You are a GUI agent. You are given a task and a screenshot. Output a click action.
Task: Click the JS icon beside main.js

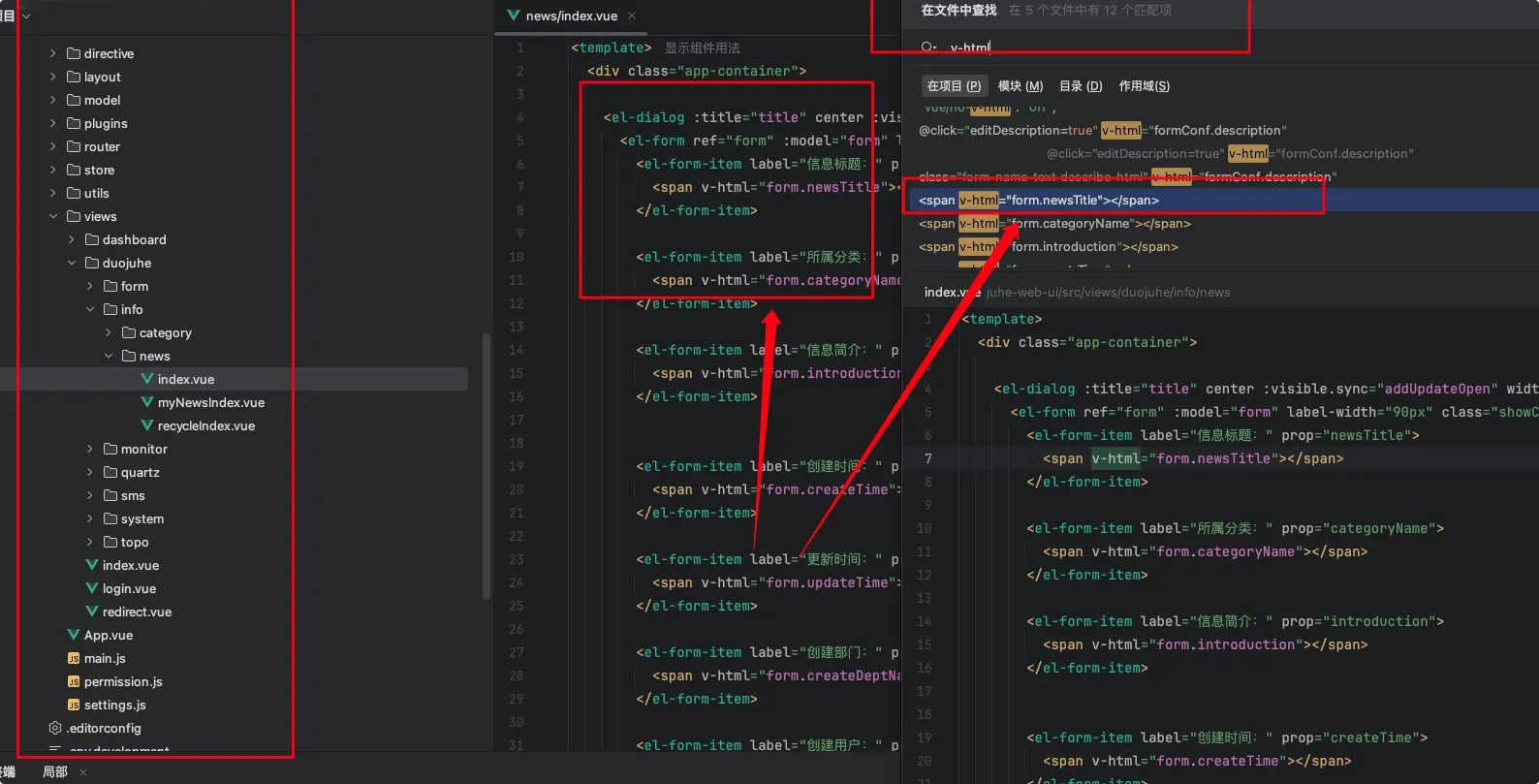(74, 658)
